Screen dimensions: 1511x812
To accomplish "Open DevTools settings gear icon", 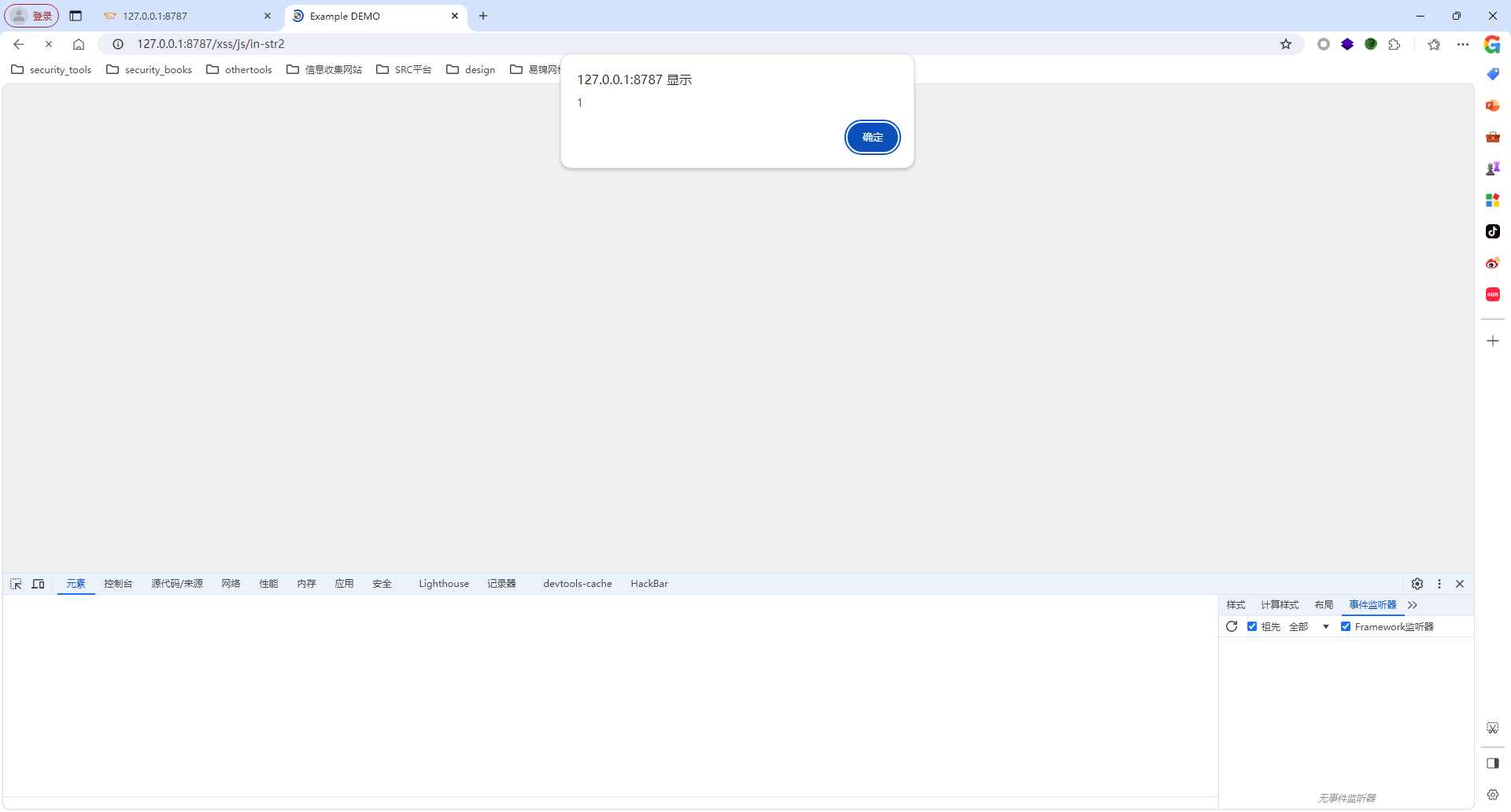I will pos(1417,584).
